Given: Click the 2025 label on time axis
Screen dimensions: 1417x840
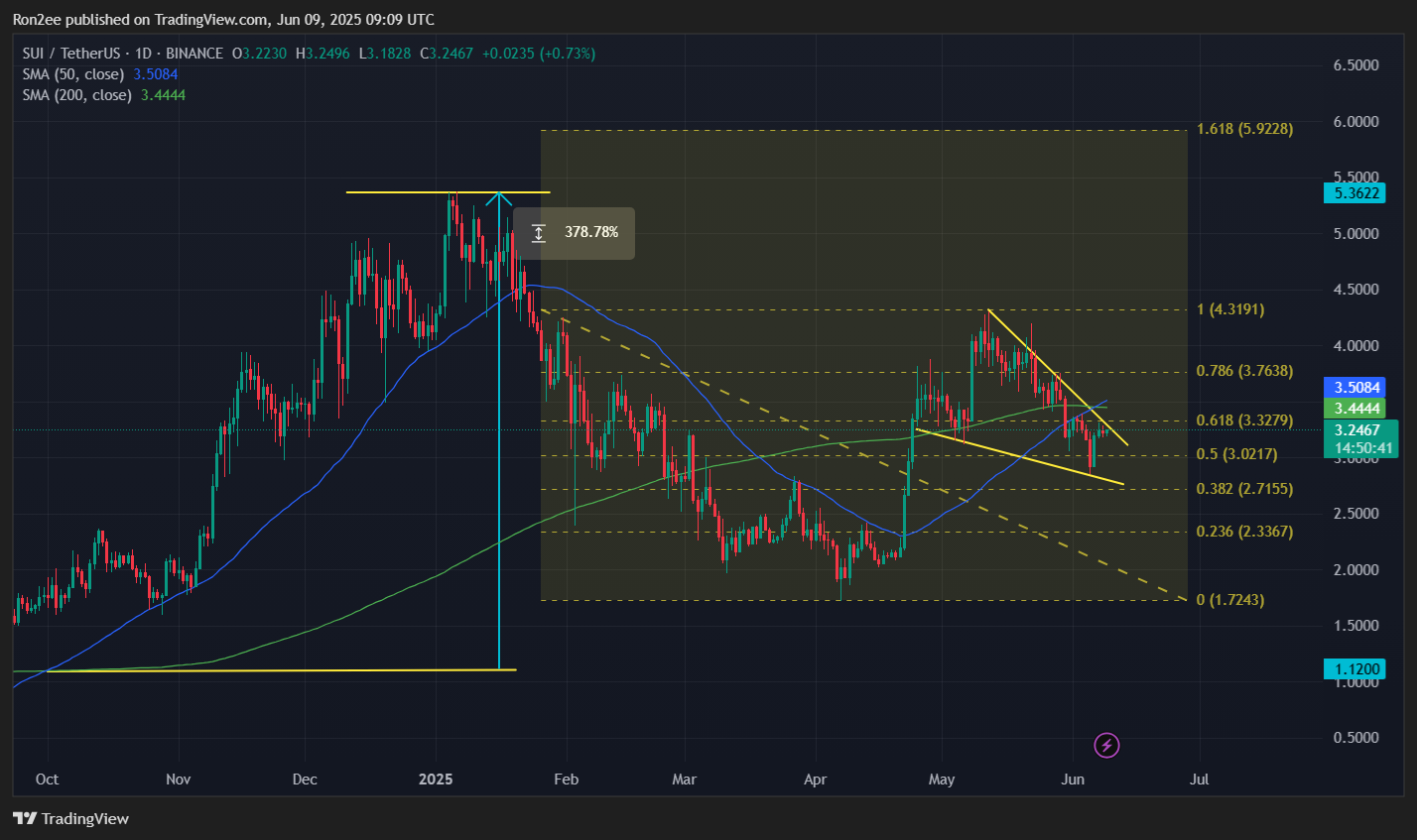Looking at the screenshot, I should pyautogui.click(x=436, y=780).
